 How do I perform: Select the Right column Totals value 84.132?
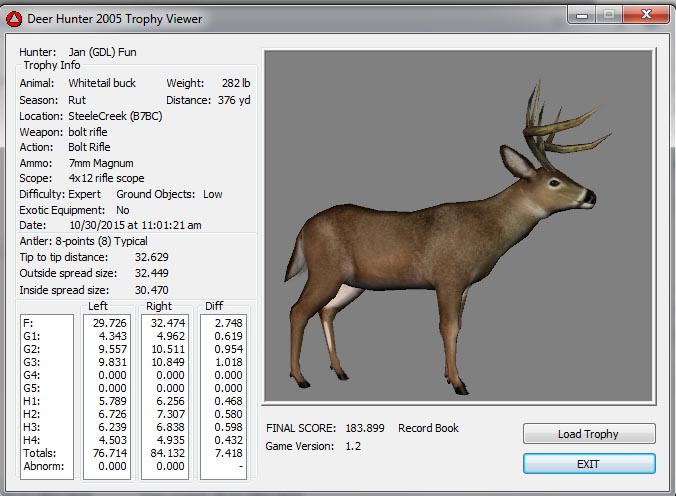(x=165, y=454)
